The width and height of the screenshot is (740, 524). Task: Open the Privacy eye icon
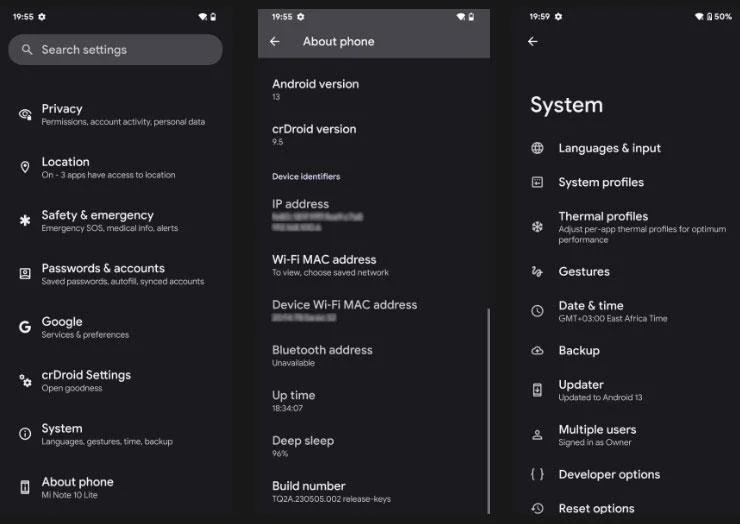25,114
